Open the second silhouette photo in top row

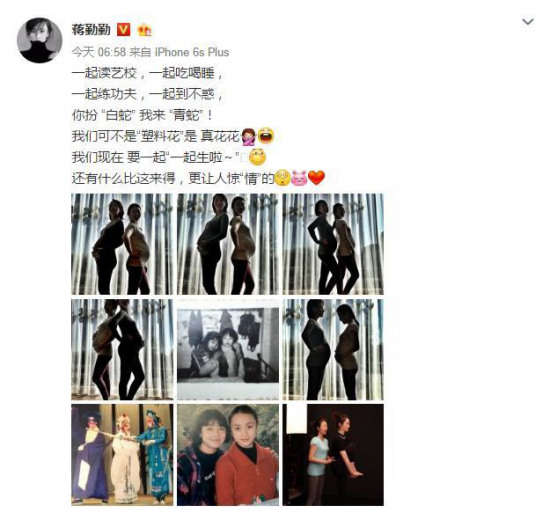(228, 244)
